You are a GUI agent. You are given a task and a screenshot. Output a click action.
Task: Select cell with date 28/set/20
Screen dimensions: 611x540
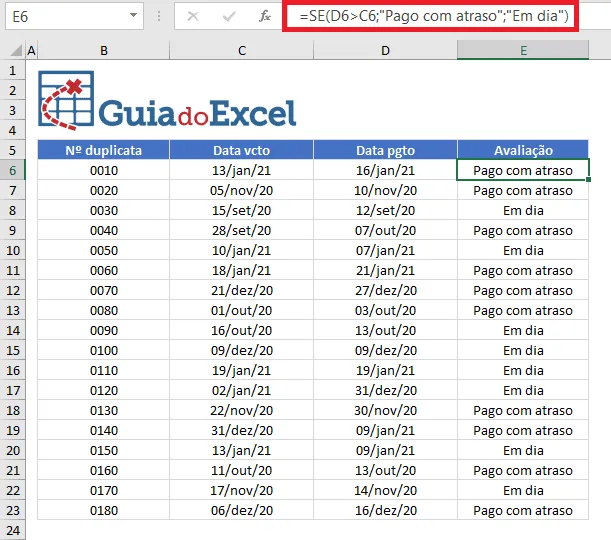[242, 230]
